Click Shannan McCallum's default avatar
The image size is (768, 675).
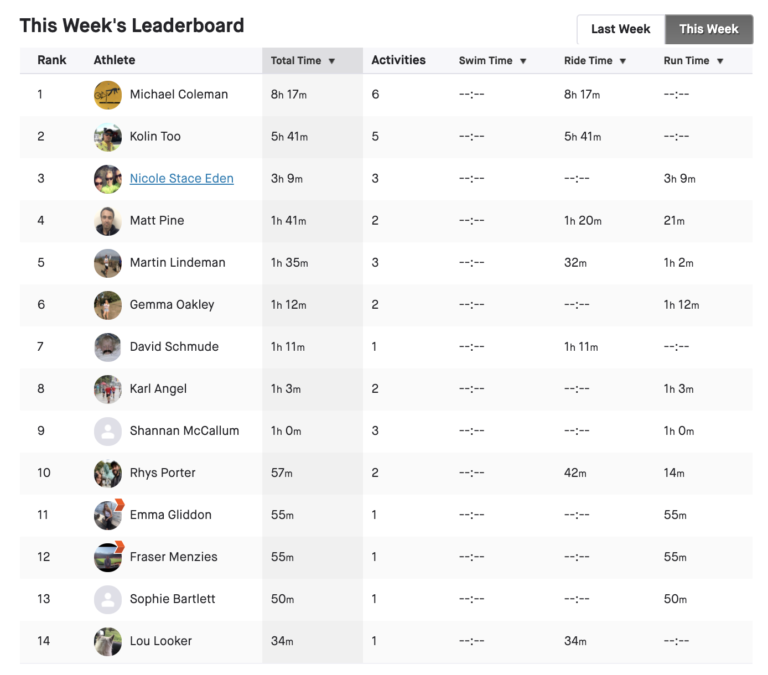108,431
